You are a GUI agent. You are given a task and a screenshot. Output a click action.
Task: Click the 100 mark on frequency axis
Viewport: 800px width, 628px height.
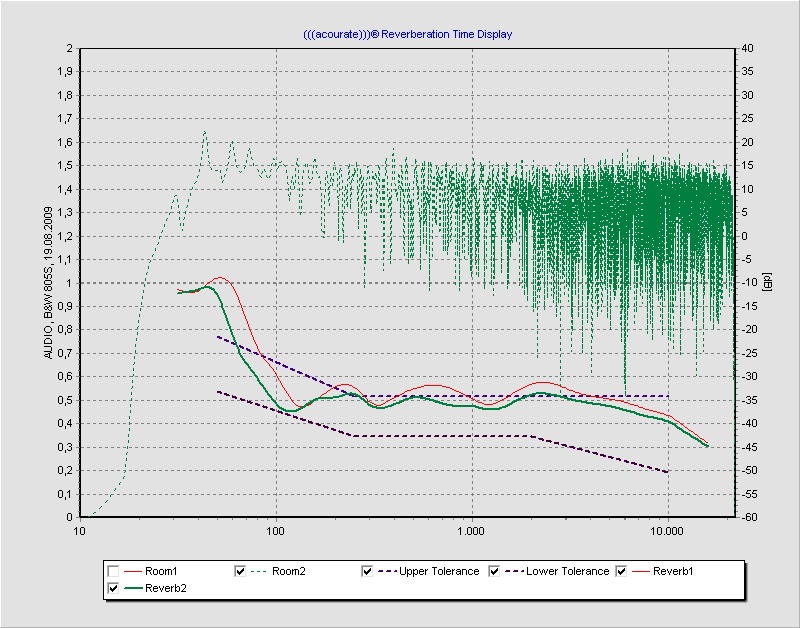[276, 531]
